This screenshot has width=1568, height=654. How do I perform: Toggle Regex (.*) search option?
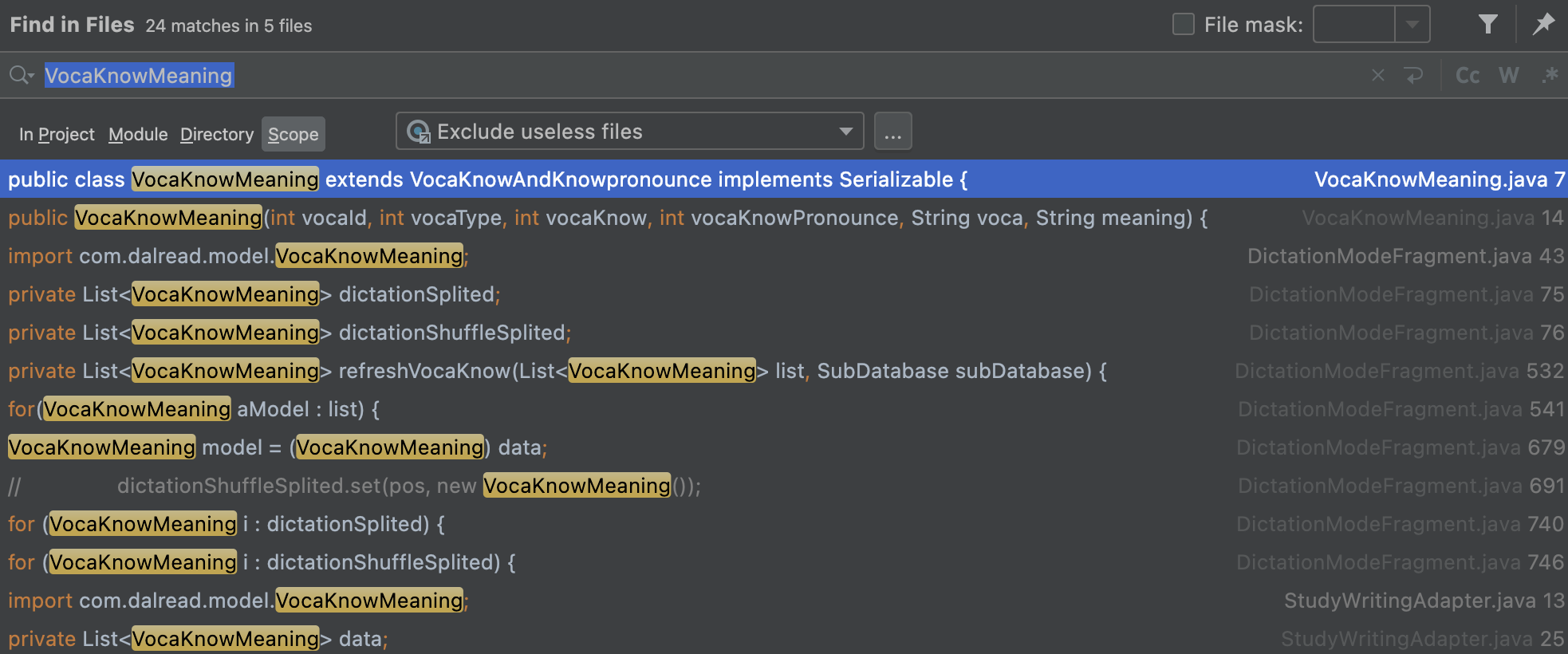pyautogui.click(x=1550, y=75)
